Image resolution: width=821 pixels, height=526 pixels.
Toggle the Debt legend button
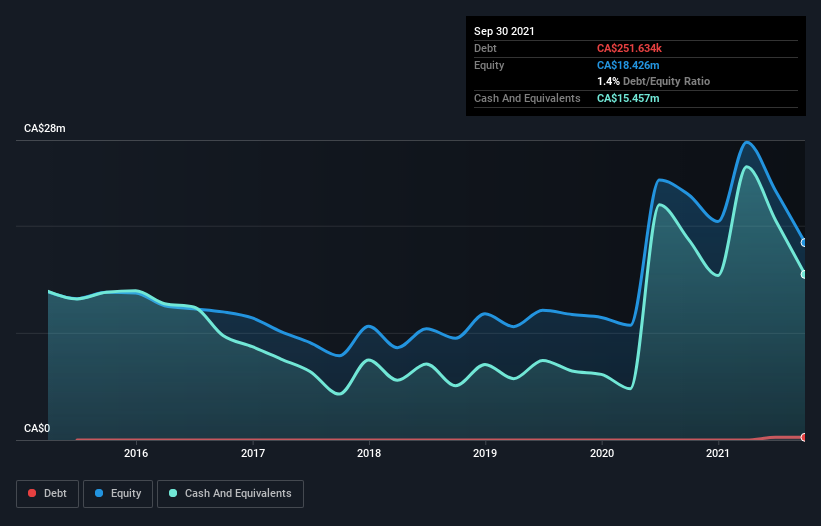[x=47, y=494]
